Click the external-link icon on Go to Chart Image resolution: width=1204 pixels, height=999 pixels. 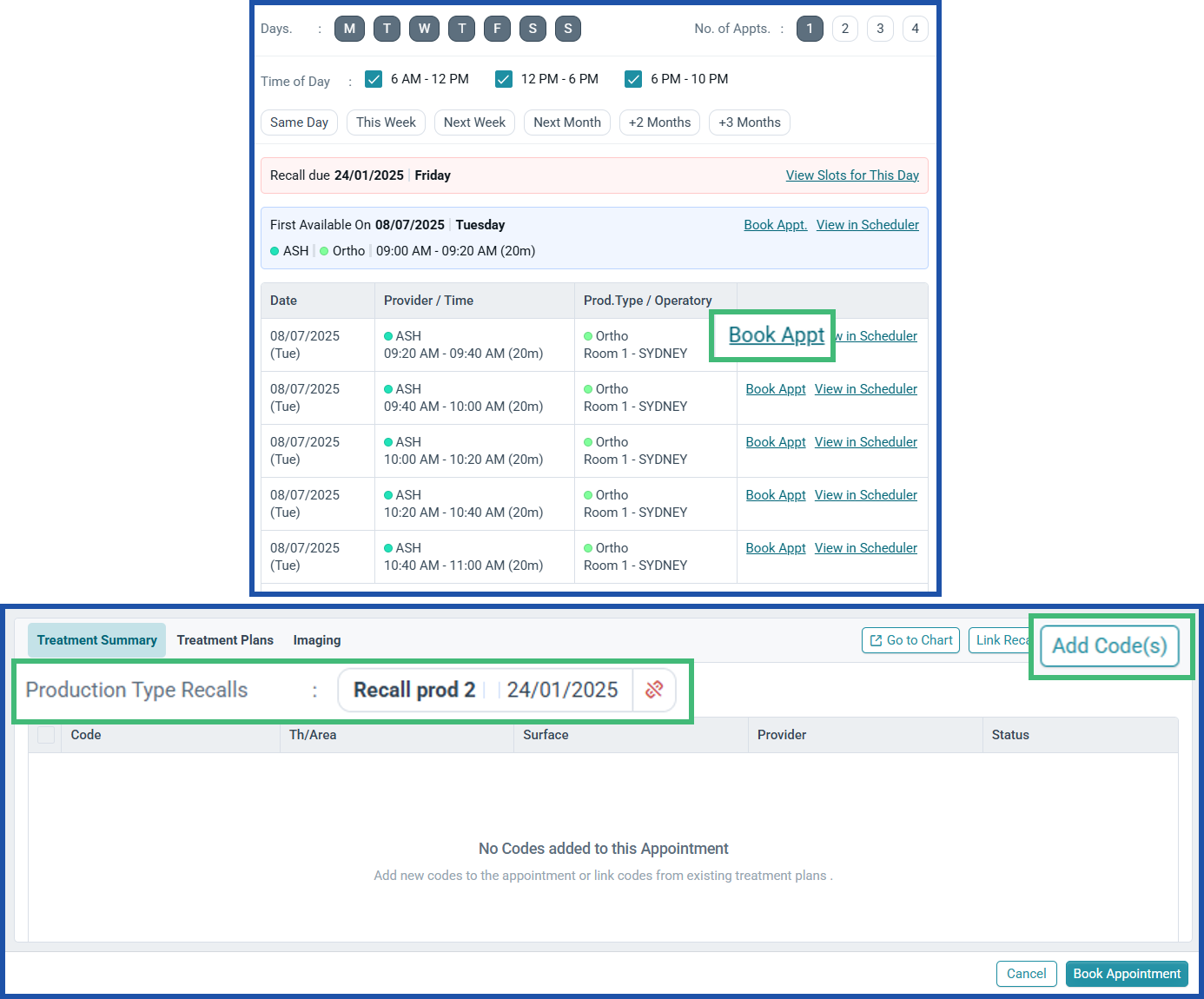(877, 640)
